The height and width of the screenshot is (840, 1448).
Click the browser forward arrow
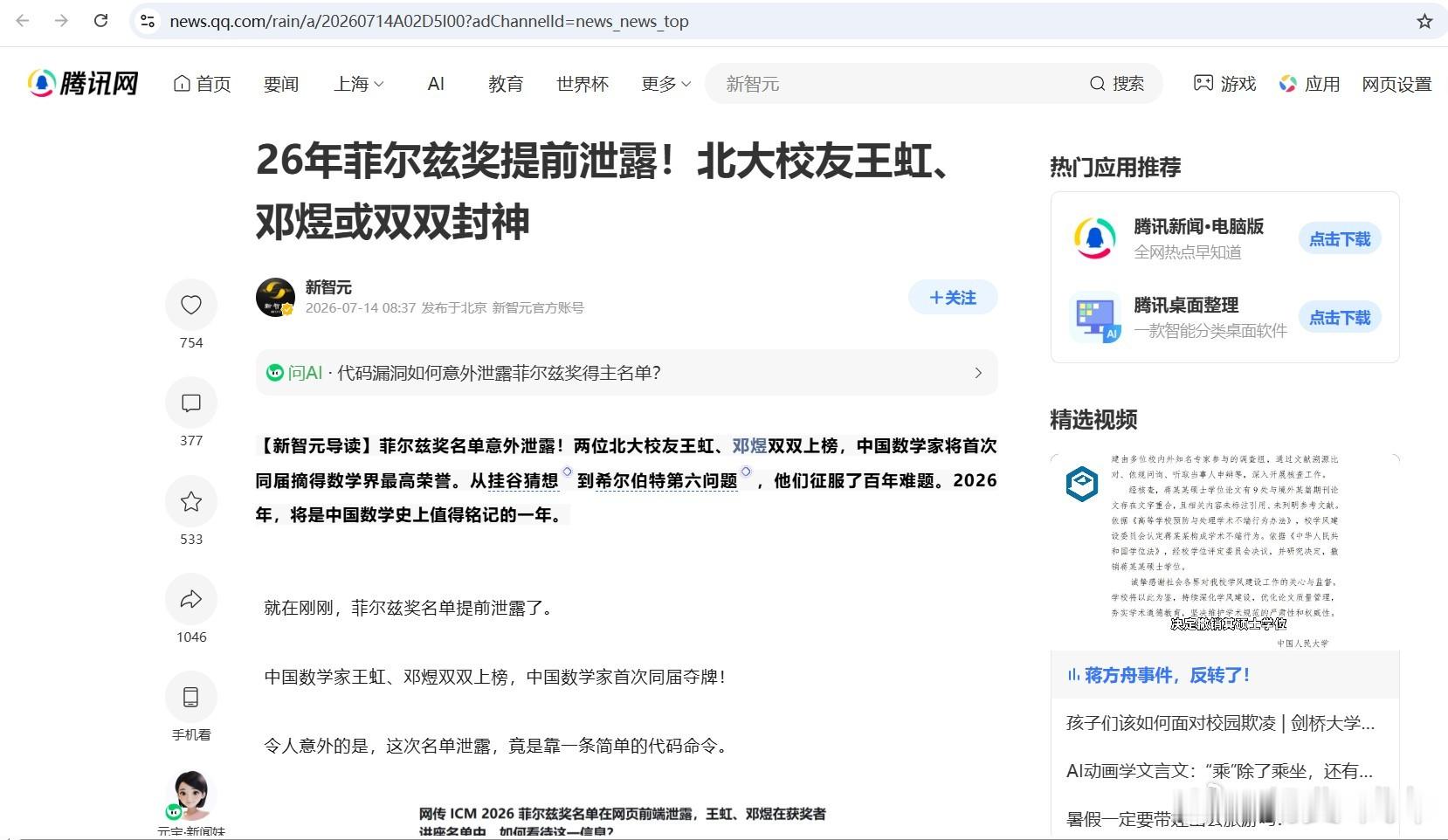[x=61, y=21]
